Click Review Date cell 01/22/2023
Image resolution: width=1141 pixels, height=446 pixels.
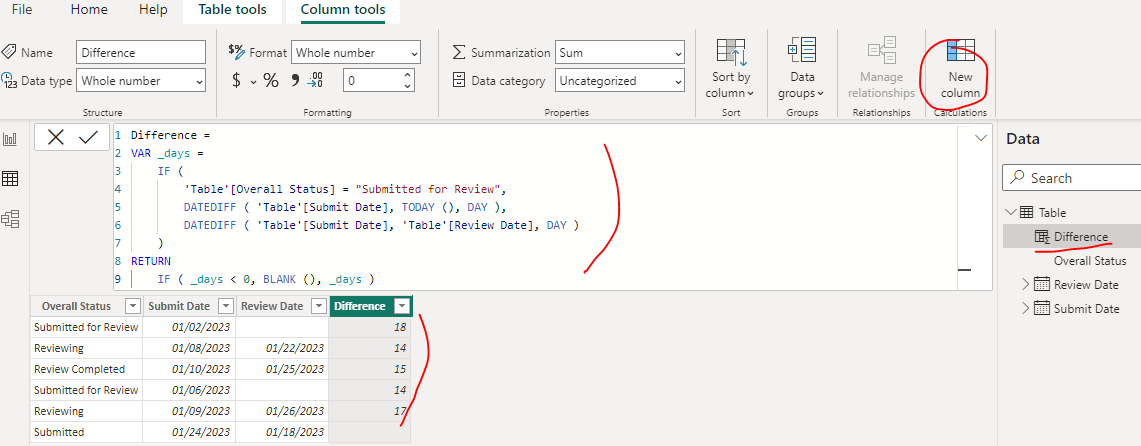(282, 349)
